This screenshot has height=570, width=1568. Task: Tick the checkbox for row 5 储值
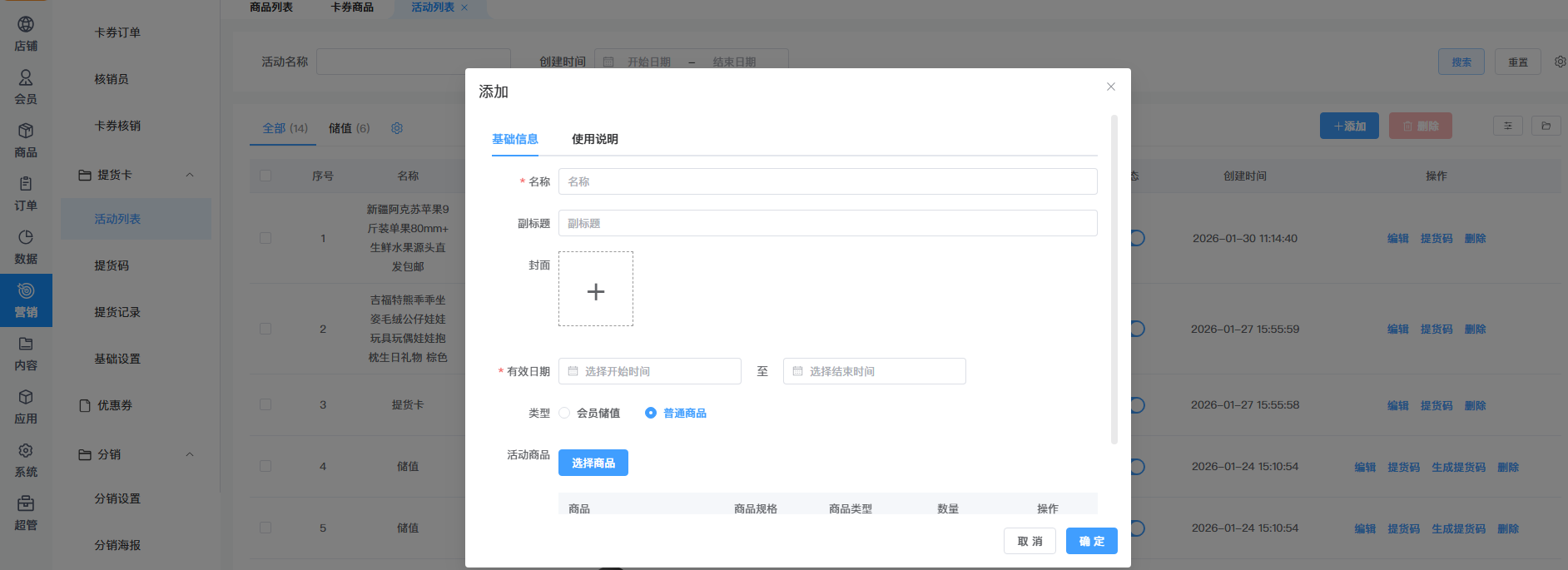point(265,528)
